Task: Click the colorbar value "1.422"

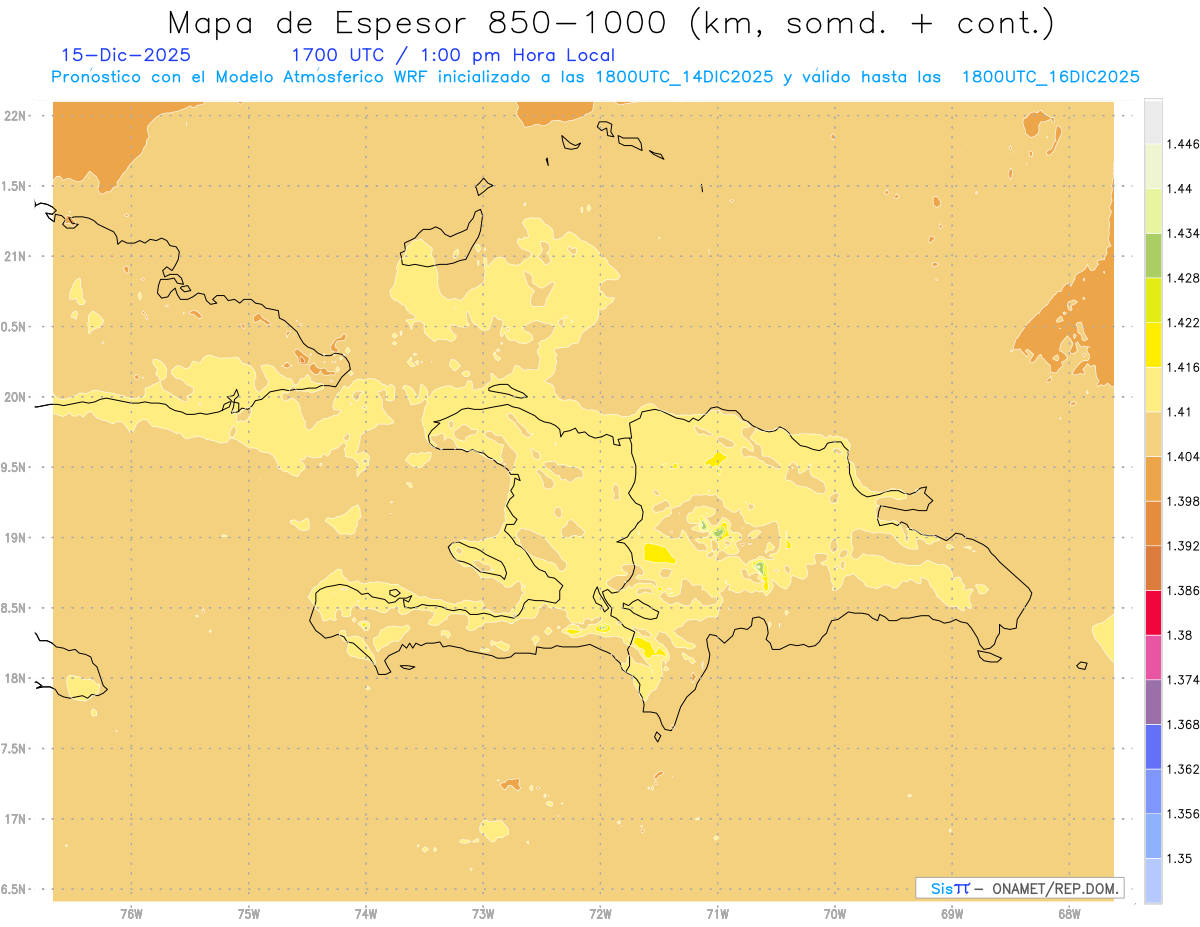Action: click(x=1182, y=323)
